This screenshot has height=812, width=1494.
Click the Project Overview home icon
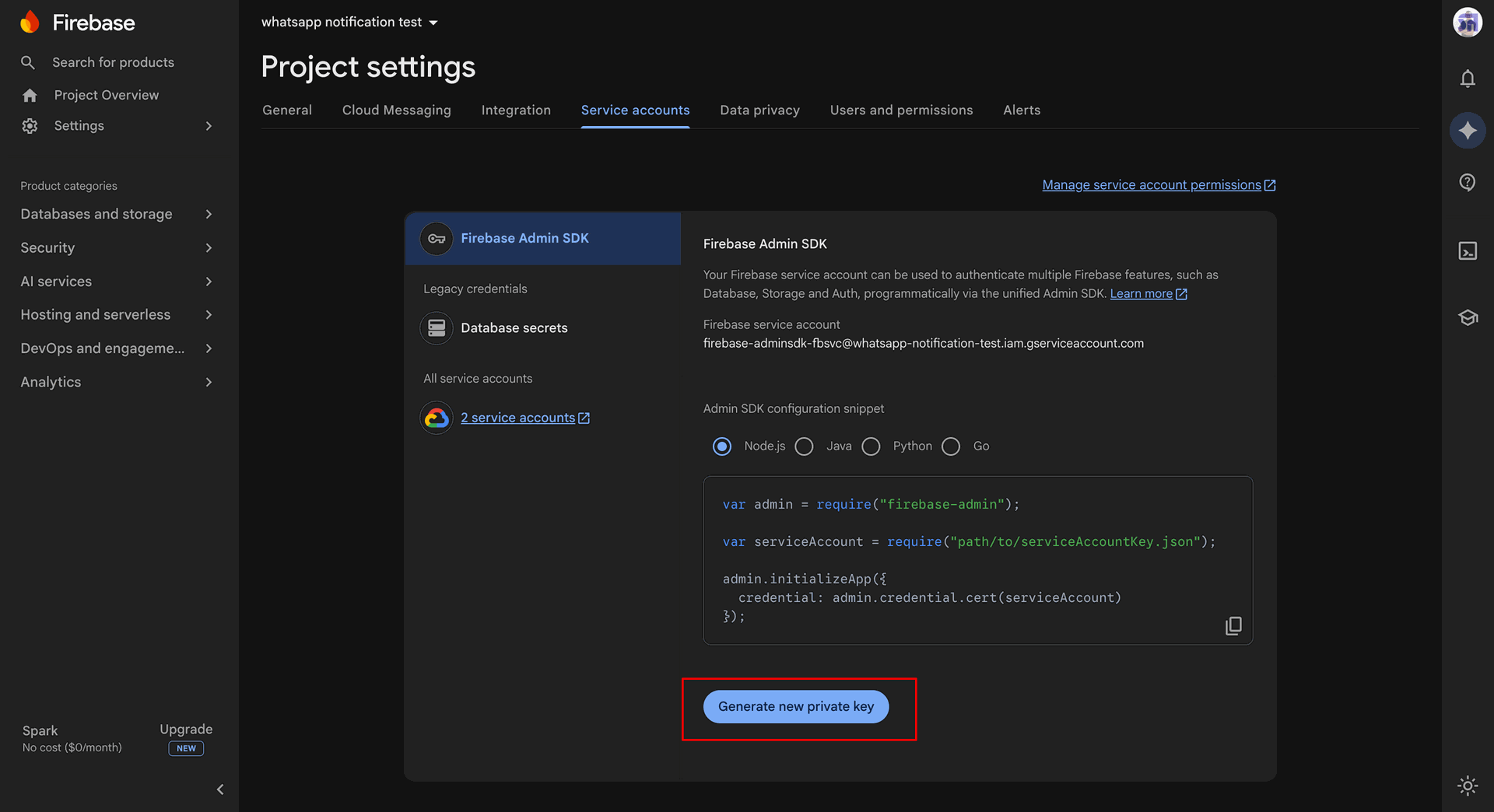(x=30, y=95)
